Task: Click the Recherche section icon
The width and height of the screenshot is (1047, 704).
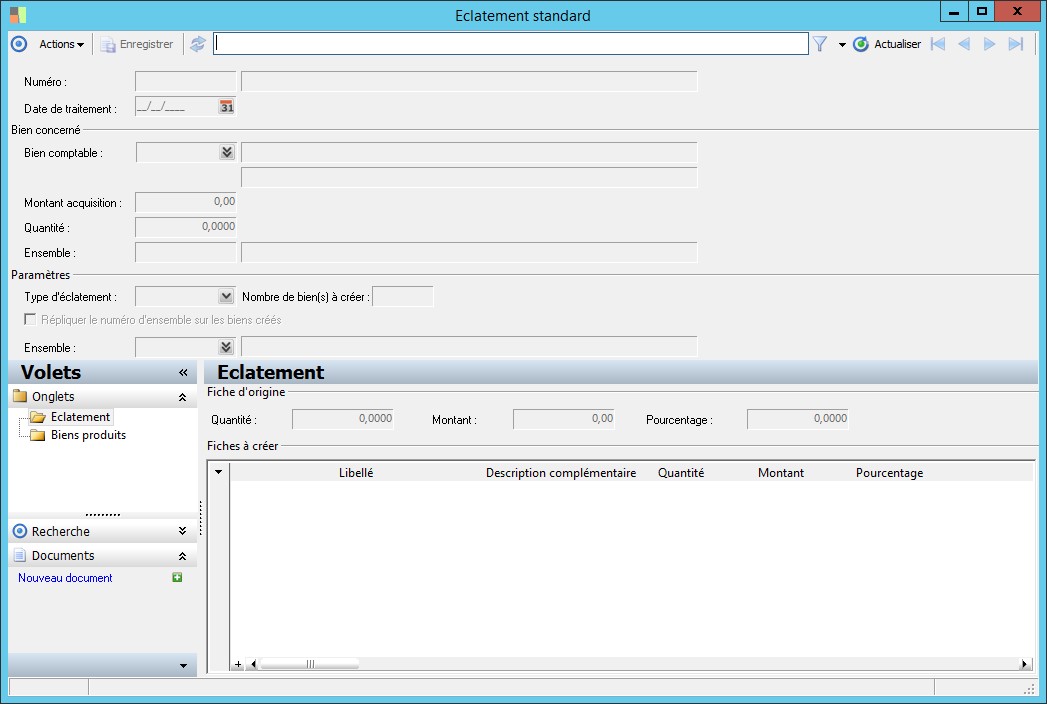Action: (20, 531)
